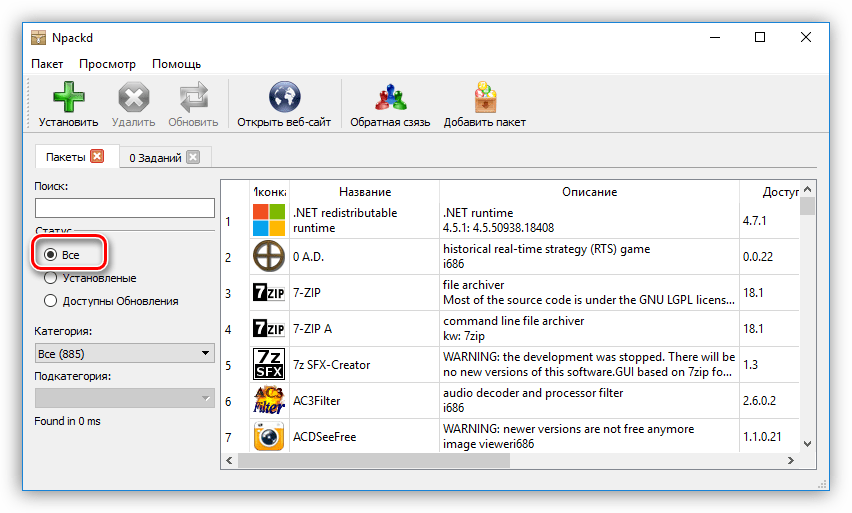
Task: Open the Просмотр menu
Action: 107,64
